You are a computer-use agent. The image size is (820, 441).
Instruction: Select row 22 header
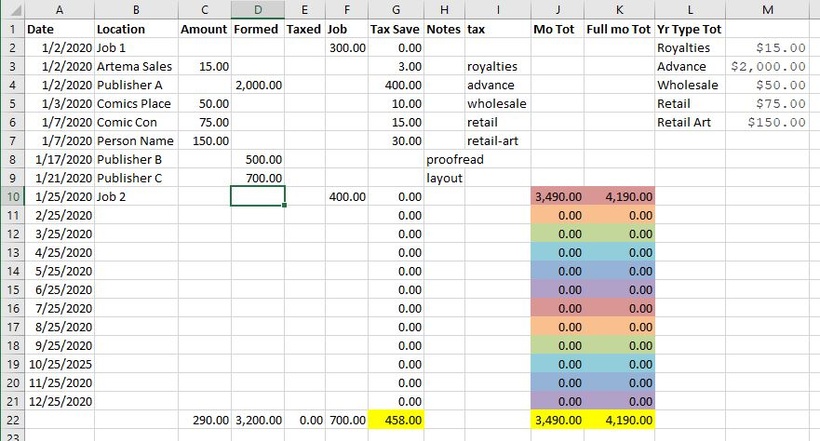13,420
